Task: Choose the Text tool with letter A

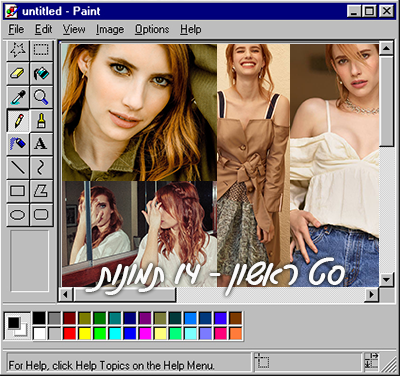Action: coord(41,144)
